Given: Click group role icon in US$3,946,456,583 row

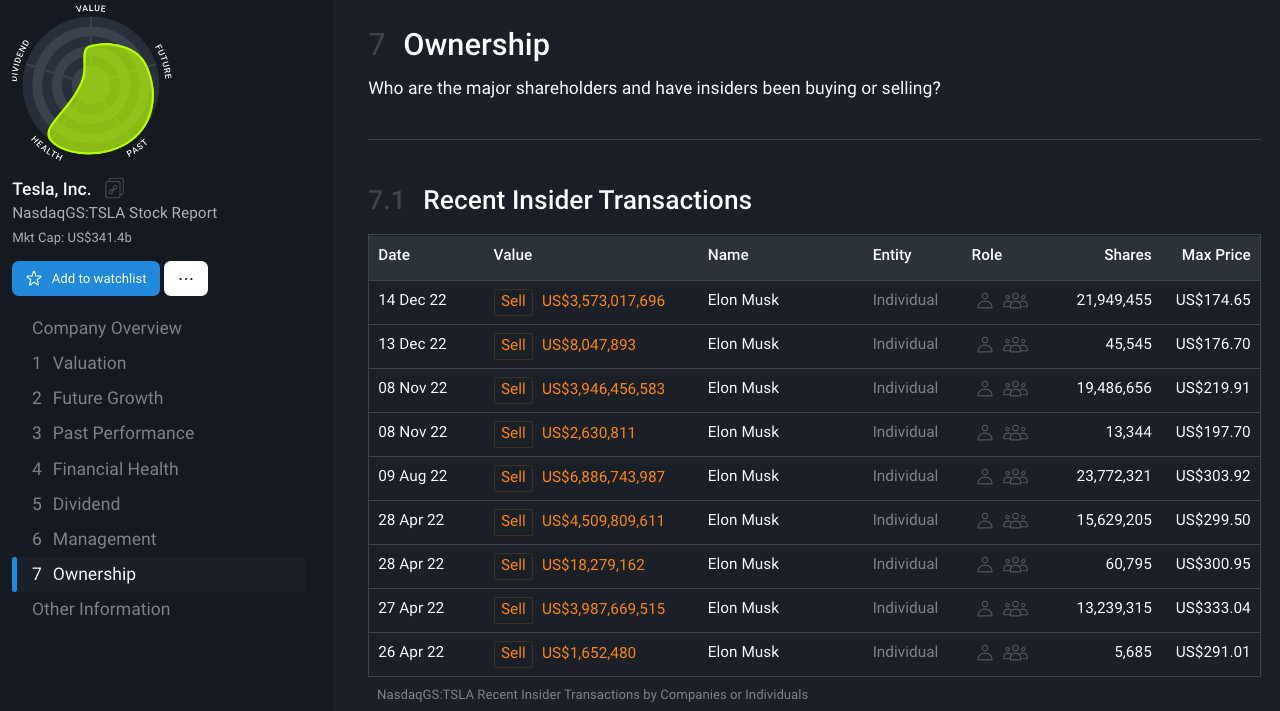Looking at the screenshot, I should coord(1015,388).
